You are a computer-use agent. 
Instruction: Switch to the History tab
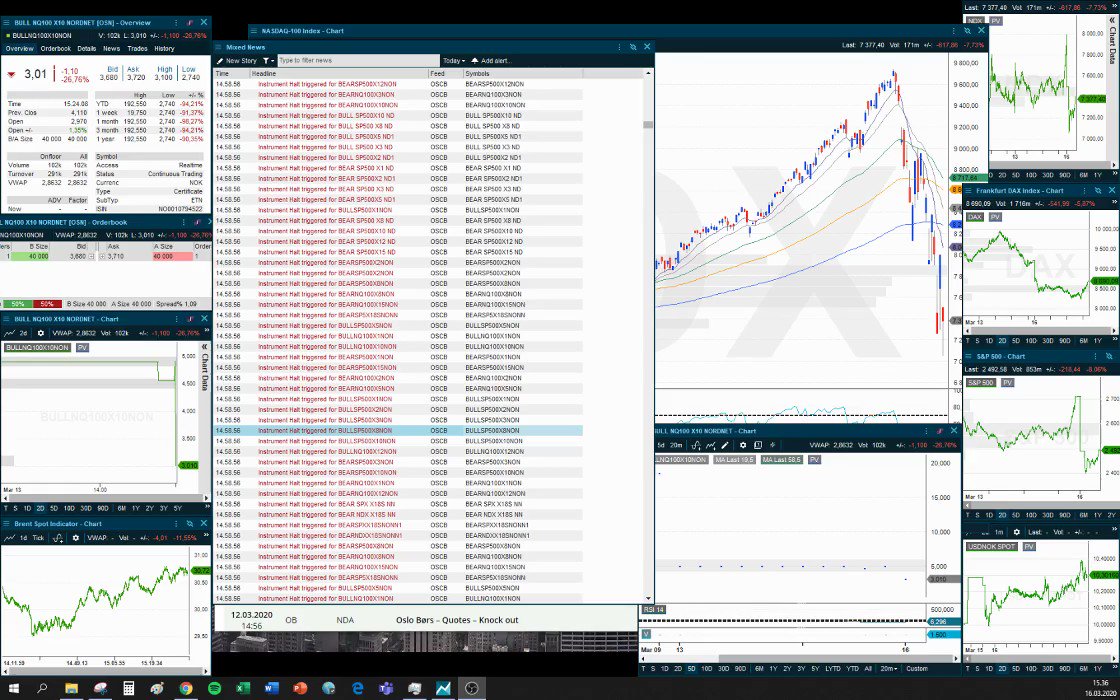164,49
